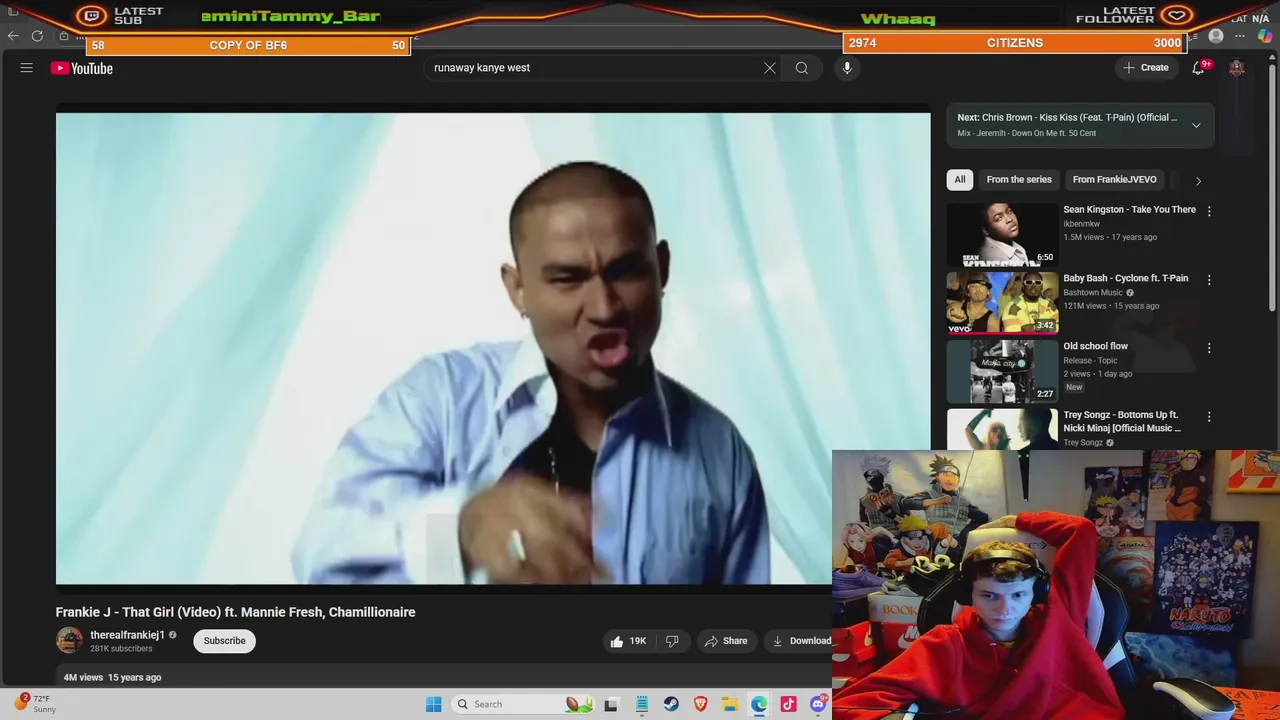The width and height of the screenshot is (1280, 720).
Task: Open the Edge Copilot icon
Action: 1265,36
